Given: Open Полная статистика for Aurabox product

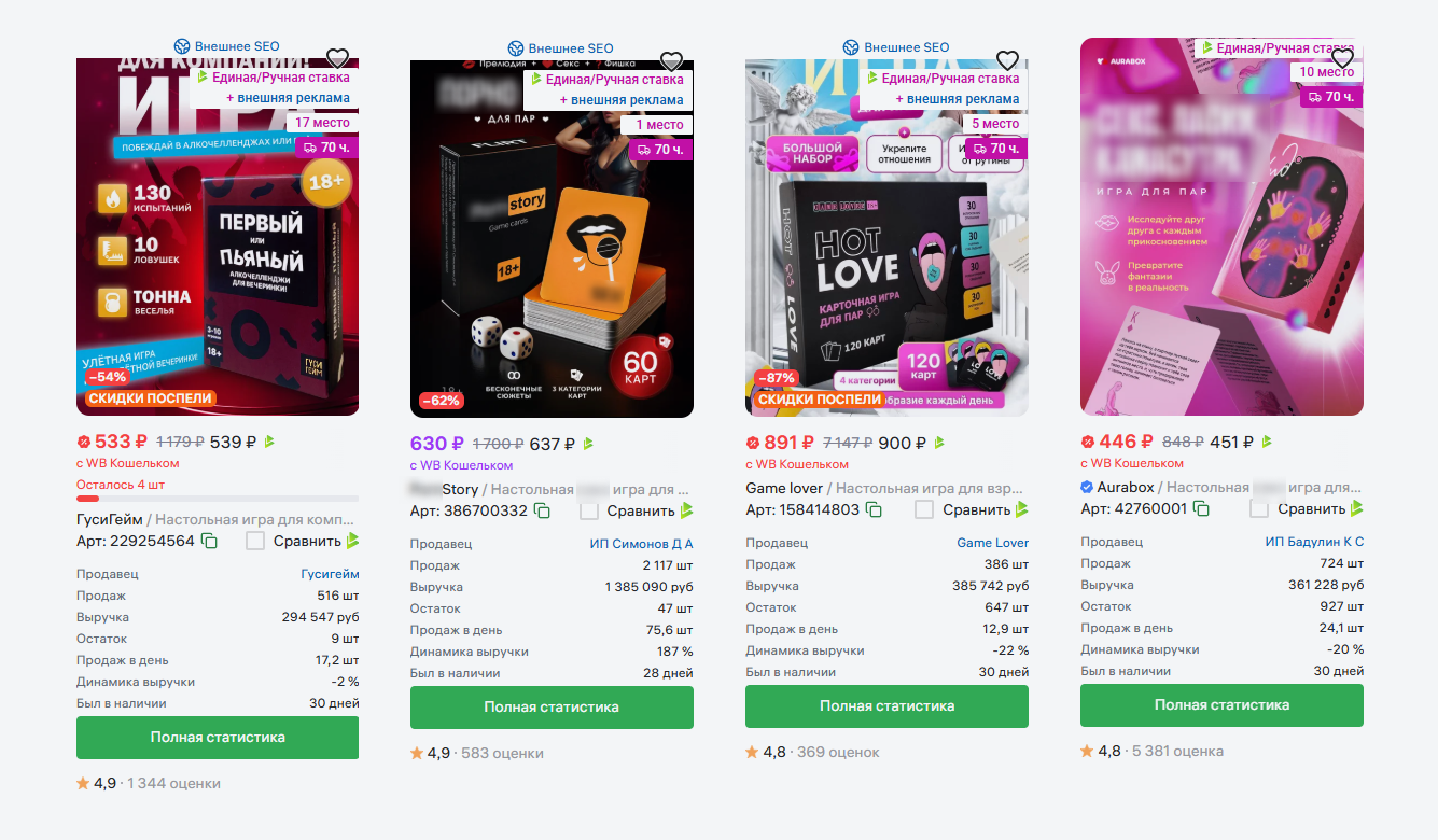Looking at the screenshot, I should click(1222, 705).
